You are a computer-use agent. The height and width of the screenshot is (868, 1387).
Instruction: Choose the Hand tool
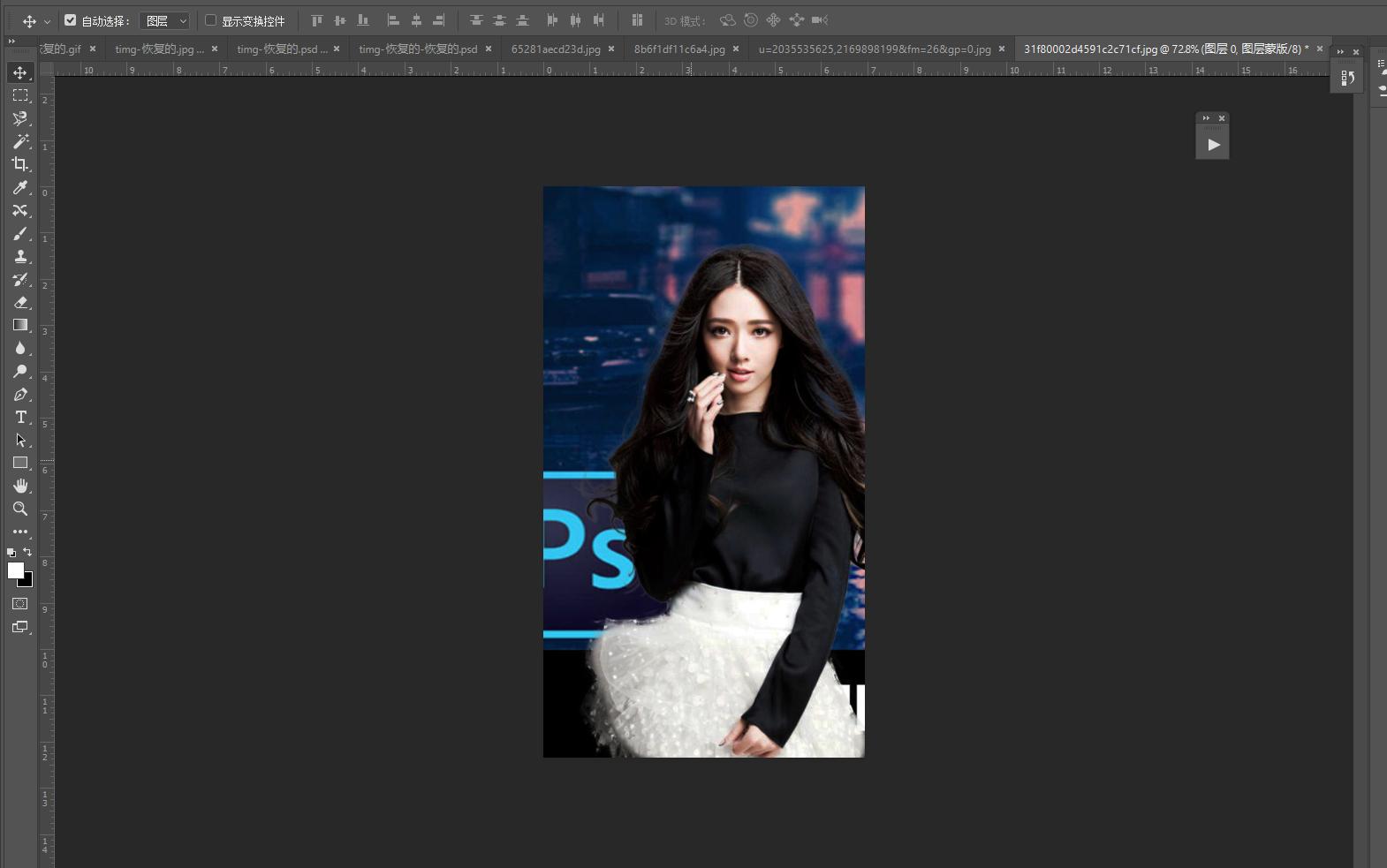[x=19, y=486]
